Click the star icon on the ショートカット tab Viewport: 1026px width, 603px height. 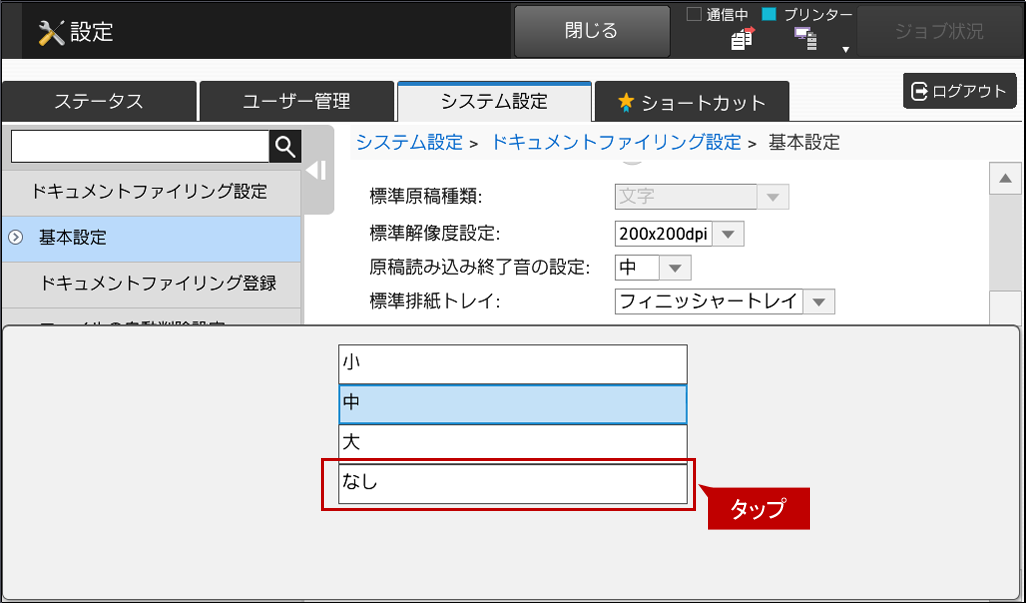[626, 102]
